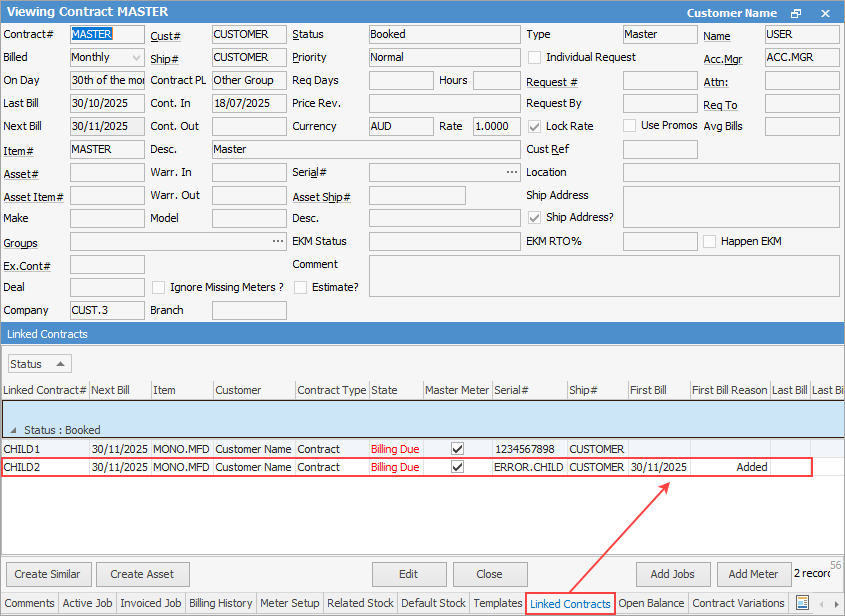Open the Serial# lookup ellipsis
The image size is (845, 616).
(512, 173)
